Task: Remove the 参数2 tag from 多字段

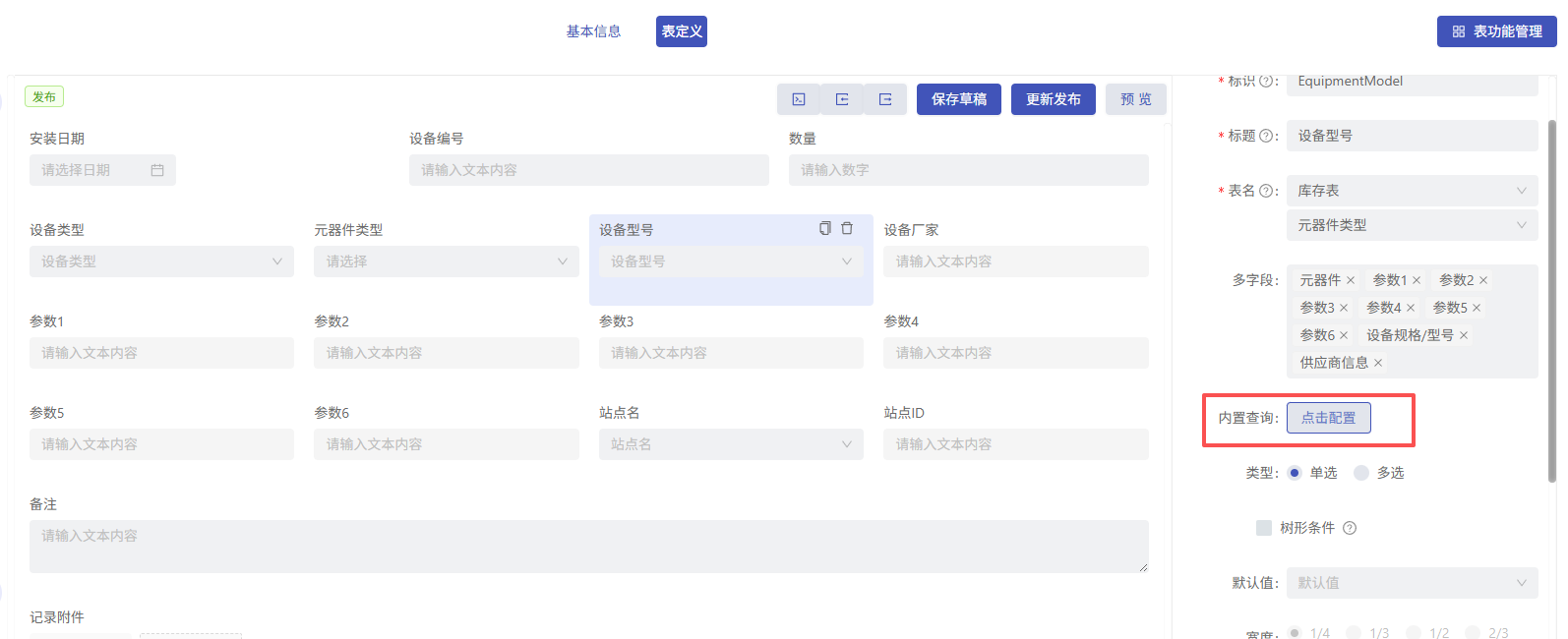Action: 1483,280
